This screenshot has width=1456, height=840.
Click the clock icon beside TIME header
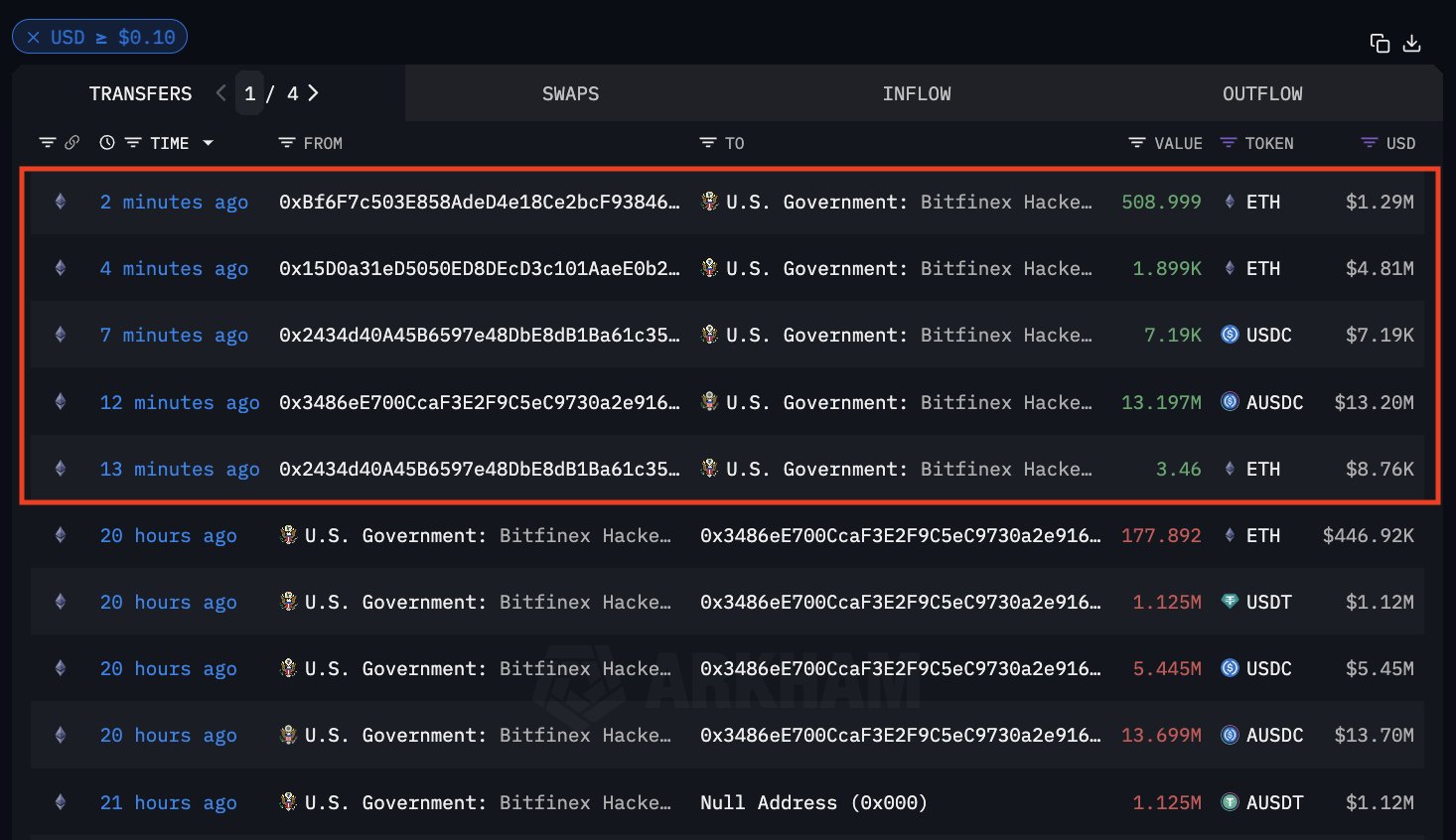pos(107,143)
